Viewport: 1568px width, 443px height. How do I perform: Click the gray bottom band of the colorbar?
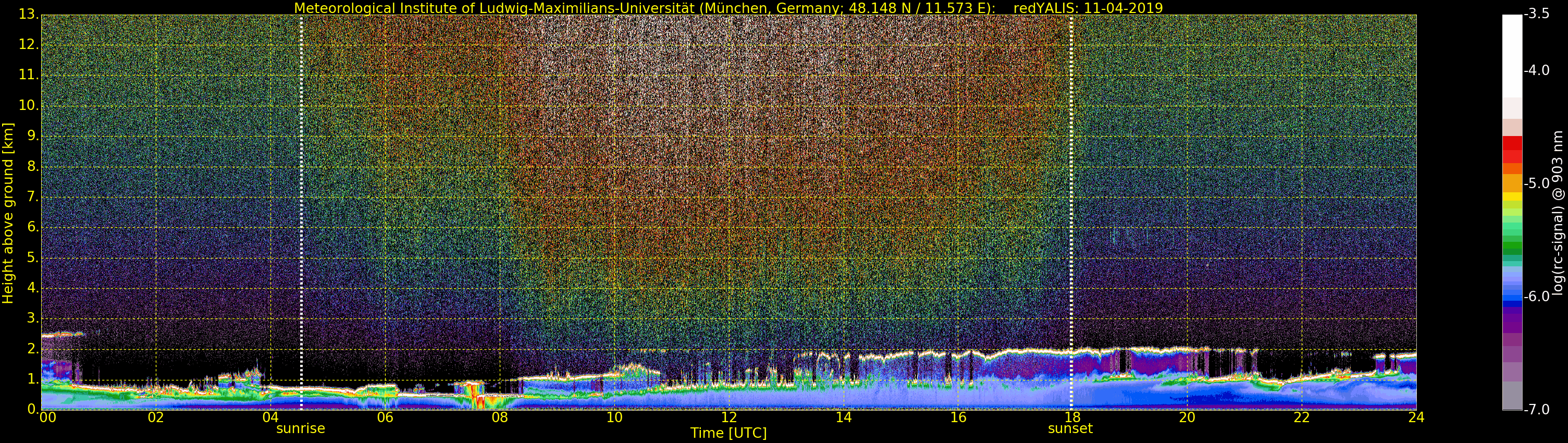coord(1512,396)
